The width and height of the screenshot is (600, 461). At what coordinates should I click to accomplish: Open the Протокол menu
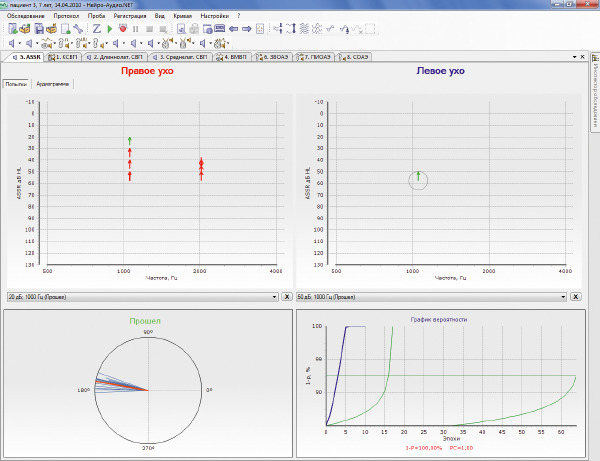[x=66, y=16]
